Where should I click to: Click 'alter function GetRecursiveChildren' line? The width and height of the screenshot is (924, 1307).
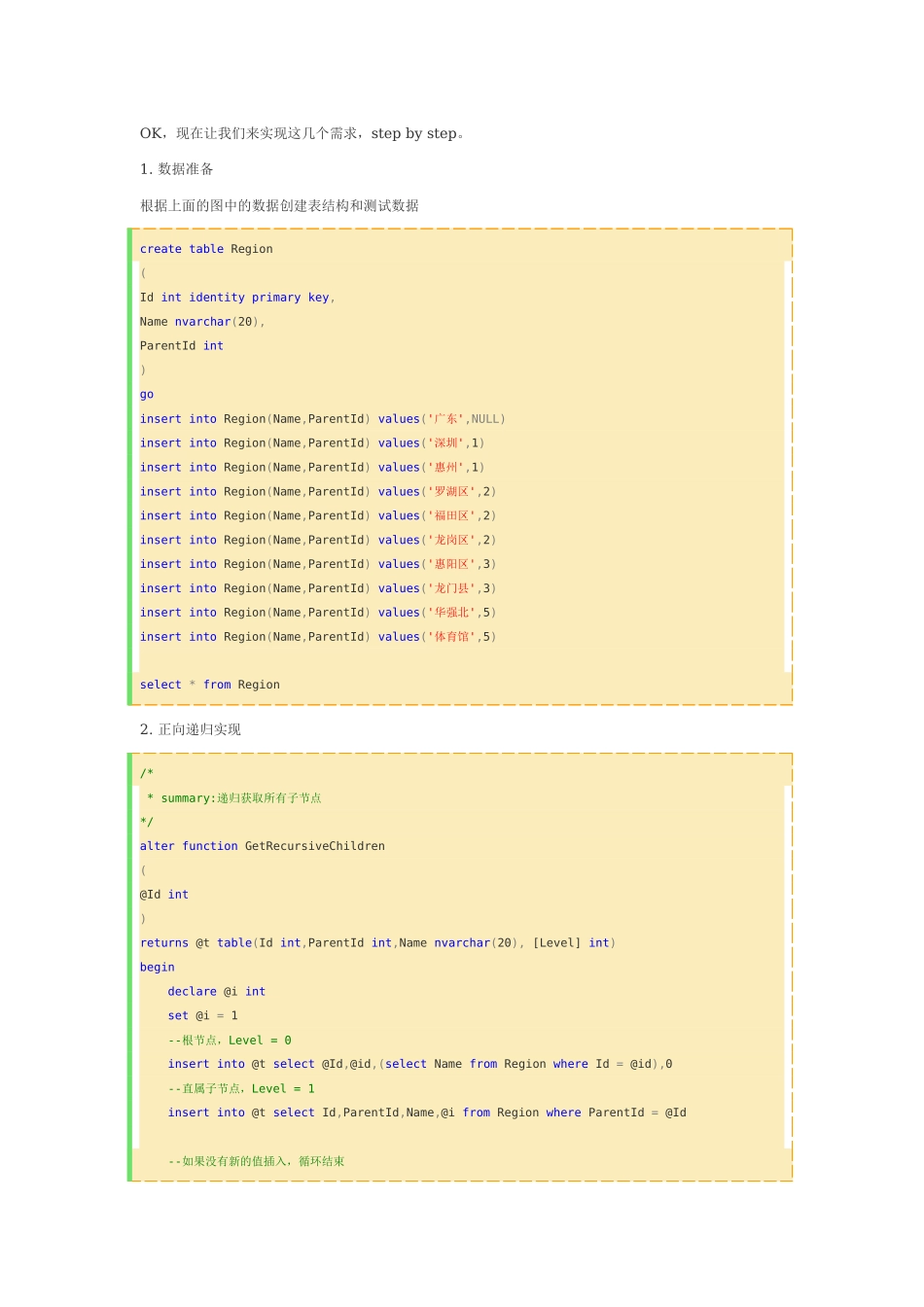point(263,846)
